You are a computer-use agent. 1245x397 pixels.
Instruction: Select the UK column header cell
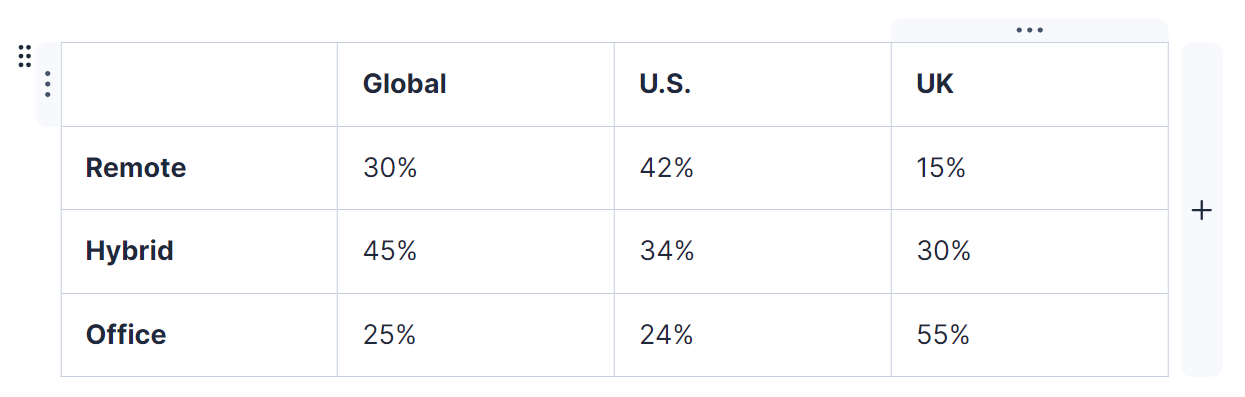pyautogui.click(x=1030, y=84)
